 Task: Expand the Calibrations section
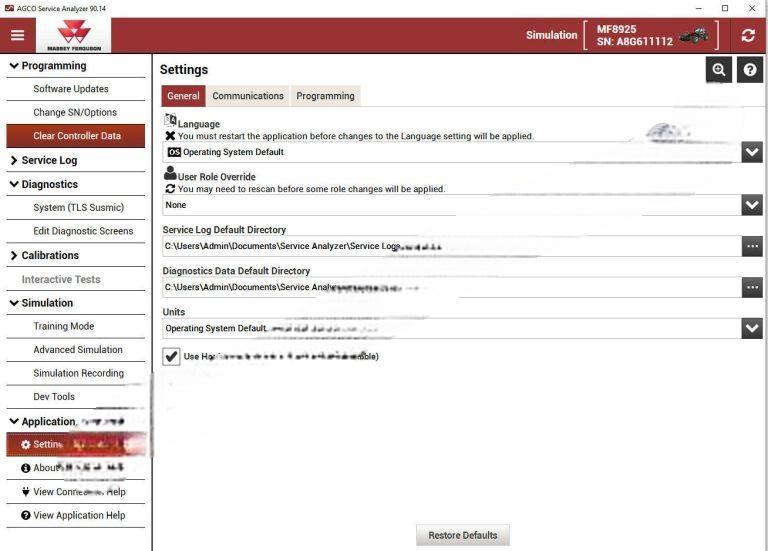(49, 255)
